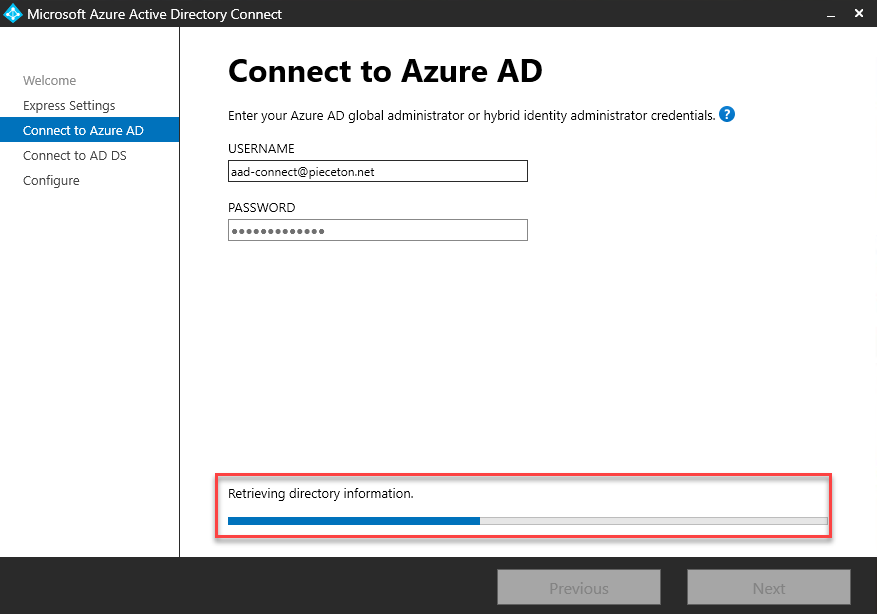Click the credentials instruction sentence
Viewport: 877px width, 614px height.
pos(471,116)
